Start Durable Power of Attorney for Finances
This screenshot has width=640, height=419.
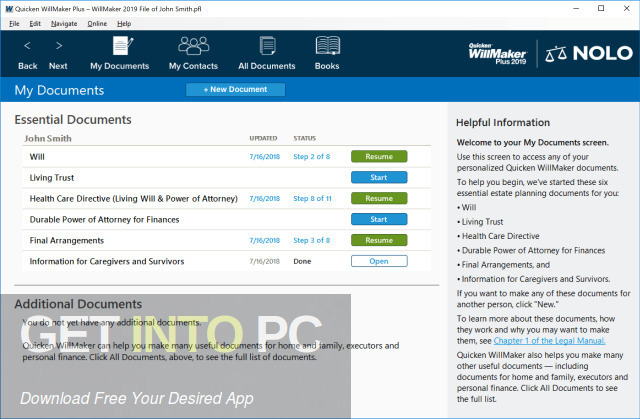pyautogui.click(x=379, y=219)
